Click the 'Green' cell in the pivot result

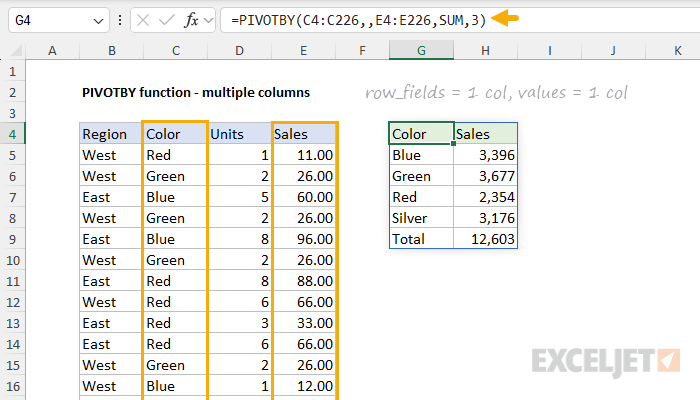(x=421, y=176)
